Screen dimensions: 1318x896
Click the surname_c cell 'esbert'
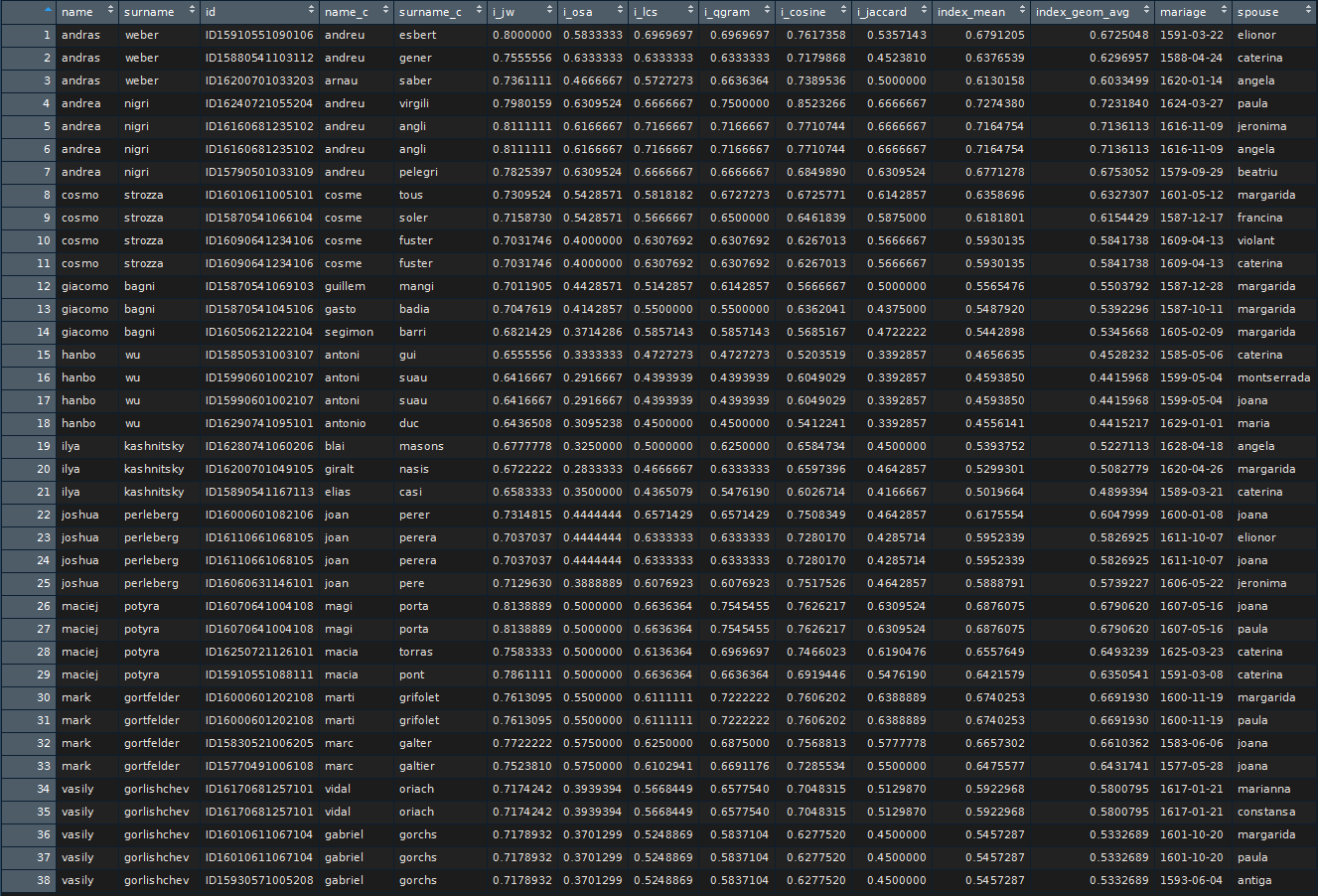coord(416,35)
